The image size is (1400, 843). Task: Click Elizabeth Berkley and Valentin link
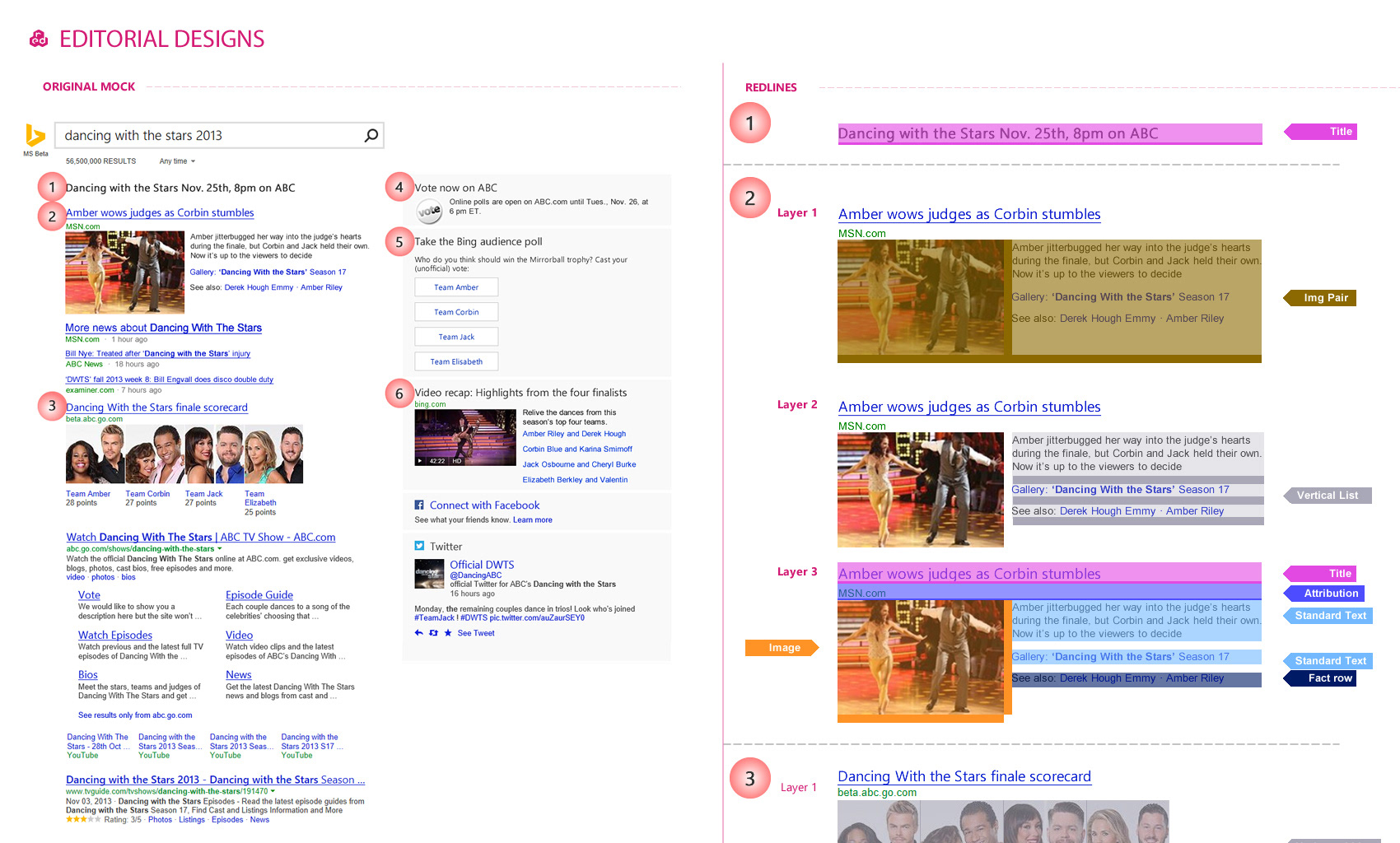[x=575, y=480]
